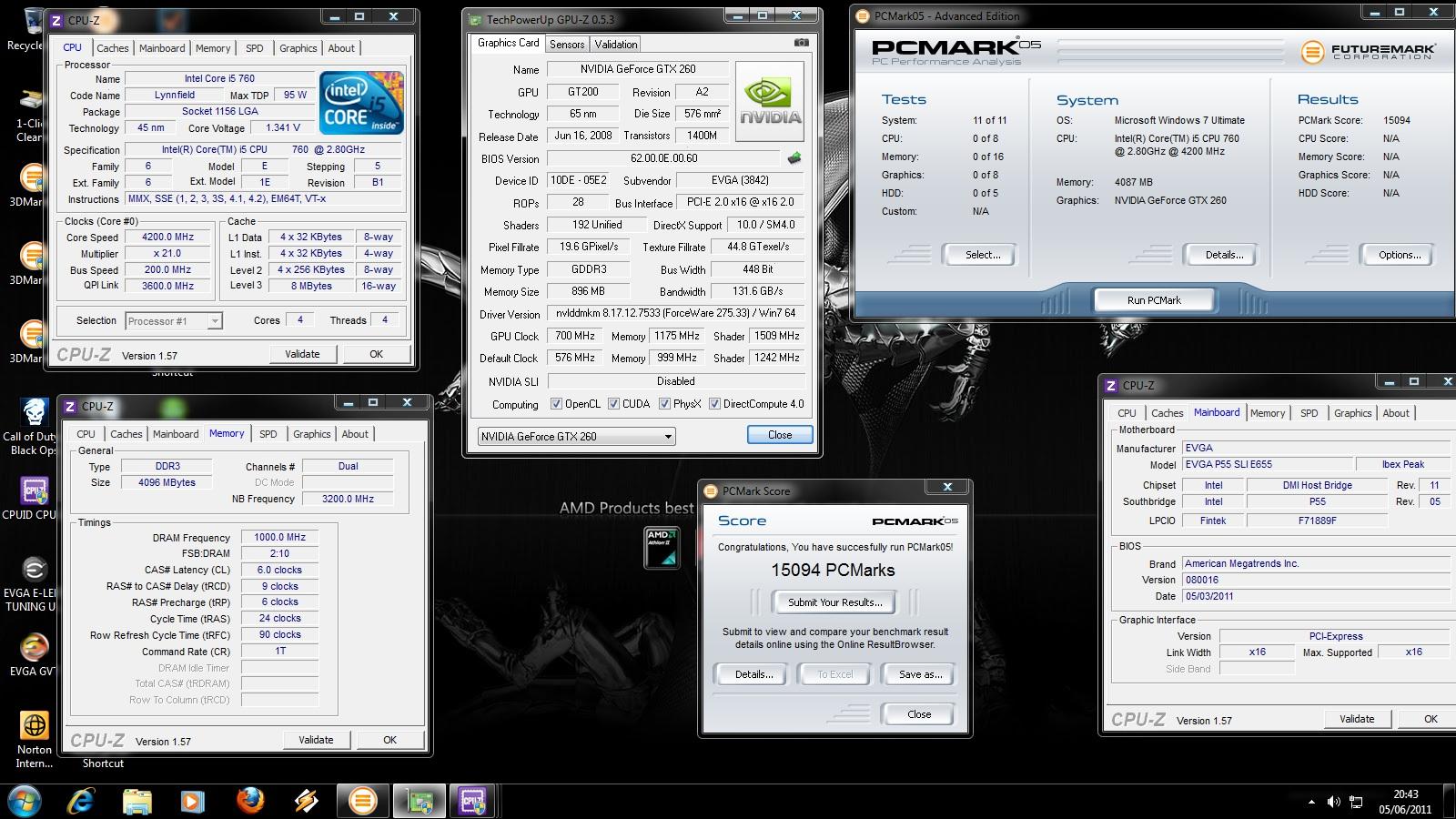This screenshot has height=819, width=1456.
Task: Click Run PCMark button
Action: [x=1154, y=300]
